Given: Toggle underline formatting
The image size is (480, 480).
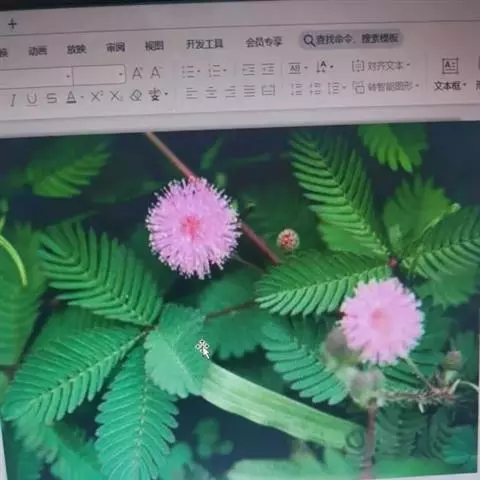Looking at the screenshot, I should (x=32, y=99).
